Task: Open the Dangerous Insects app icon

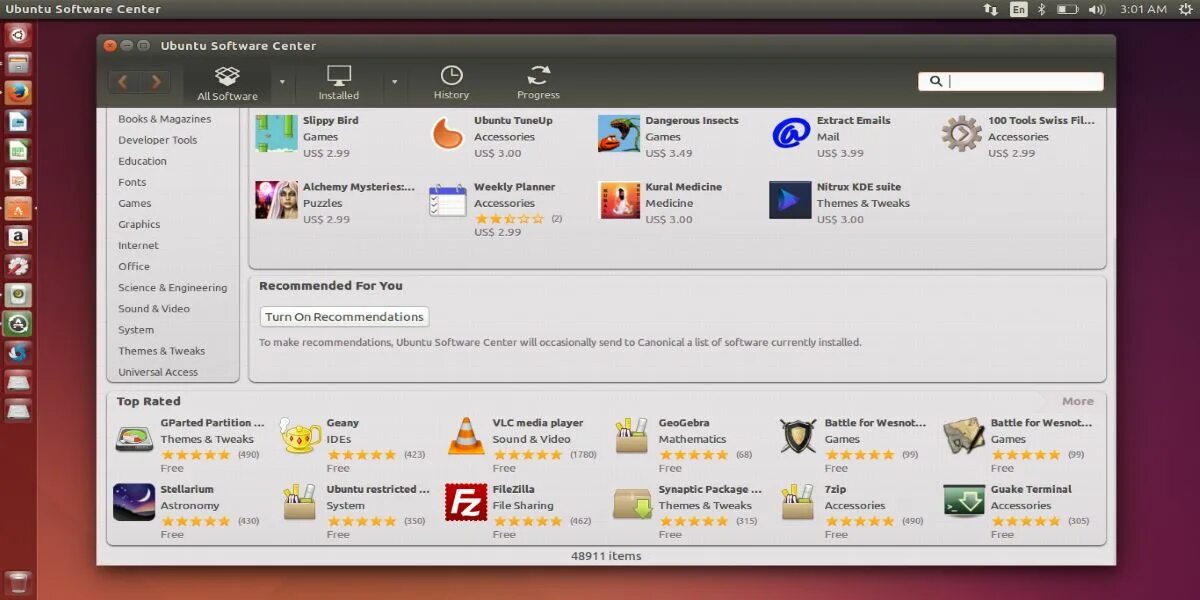Action: (x=619, y=133)
